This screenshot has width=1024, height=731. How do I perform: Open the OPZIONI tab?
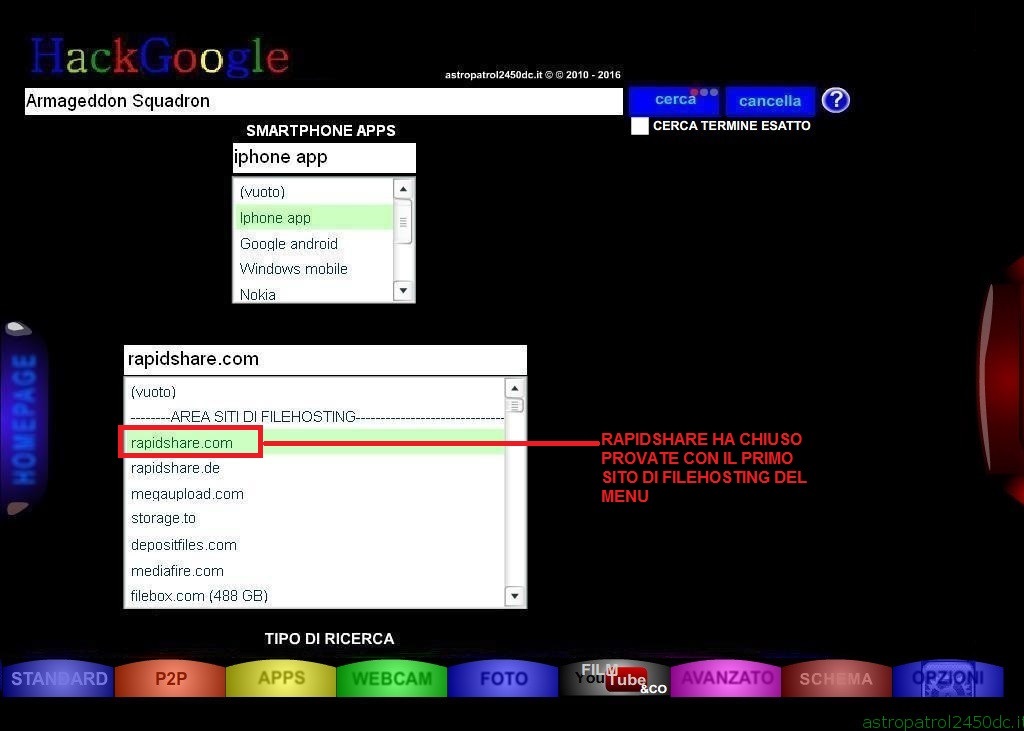pos(948,679)
